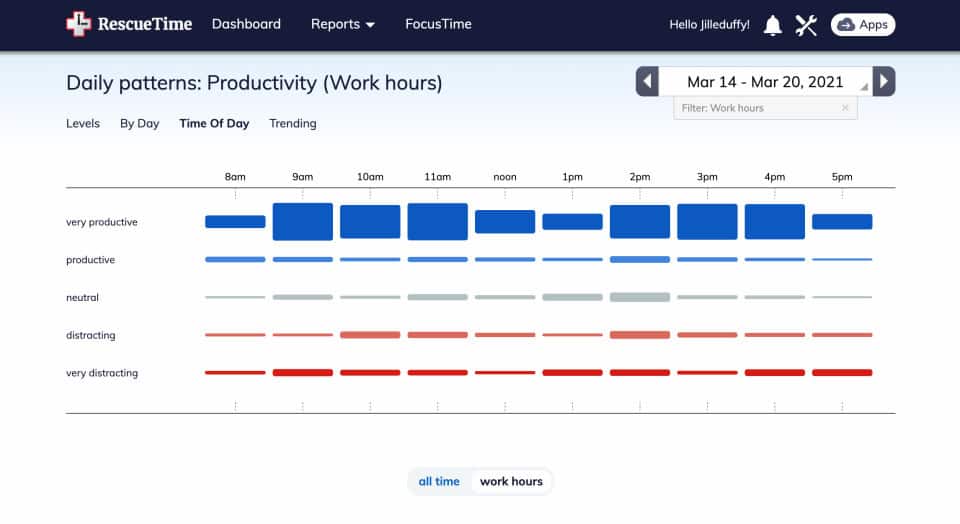The width and height of the screenshot is (960, 524).
Task: Click the Hello Jilleduffy account link
Action: pos(709,25)
